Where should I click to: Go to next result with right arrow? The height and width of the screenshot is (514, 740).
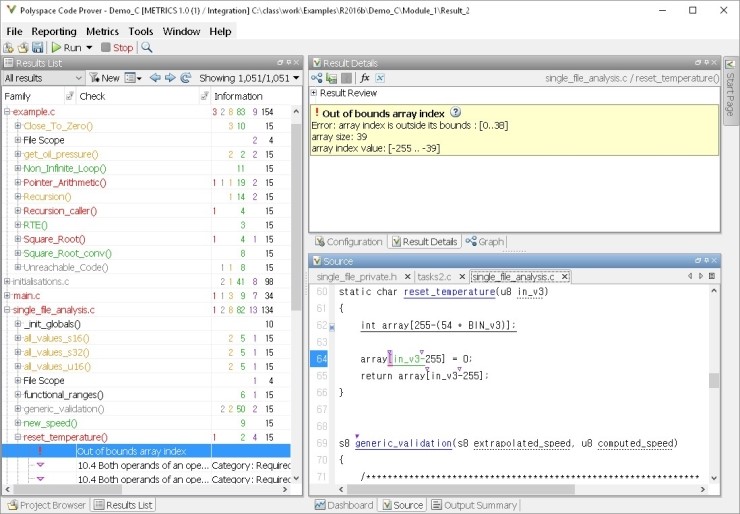click(x=170, y=78)
